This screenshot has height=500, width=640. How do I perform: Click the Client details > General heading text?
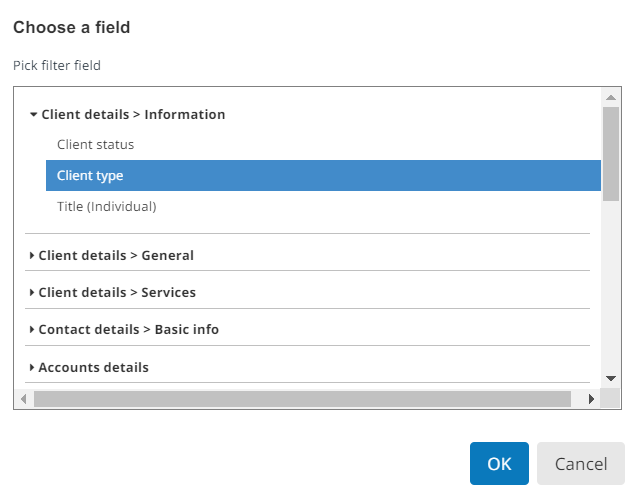click(x=116, y=256)
